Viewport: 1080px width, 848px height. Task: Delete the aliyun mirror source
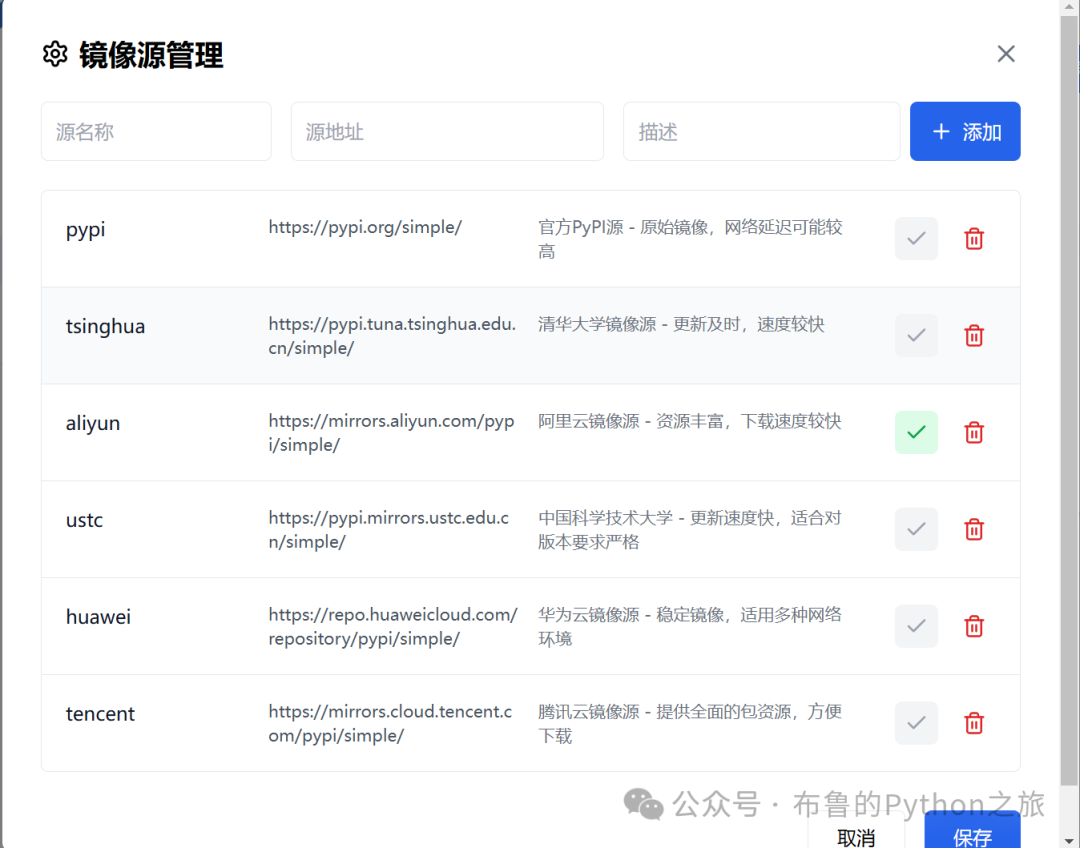(974, 433)
